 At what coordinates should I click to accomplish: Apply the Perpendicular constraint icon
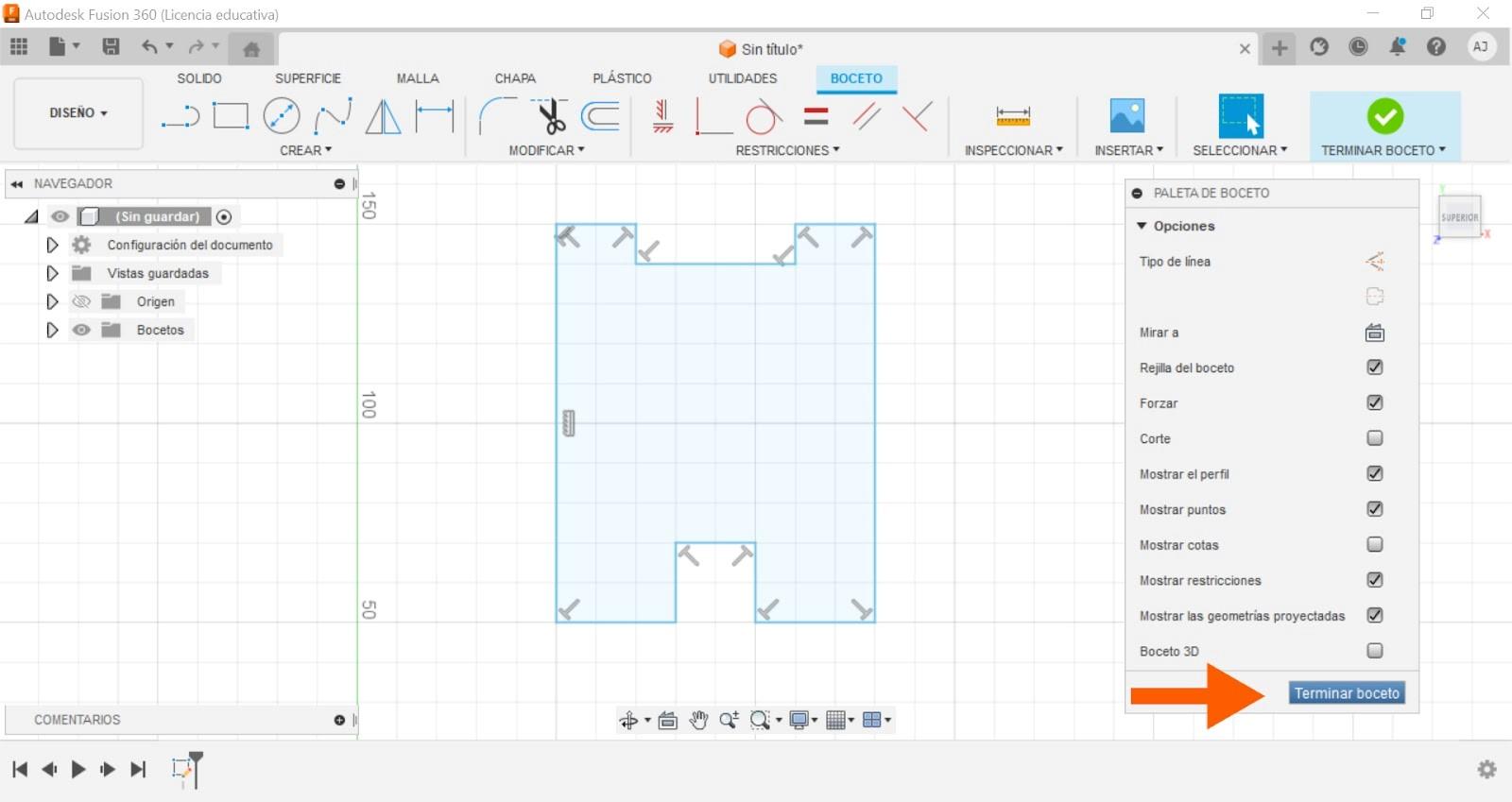(x=713, y=116)
